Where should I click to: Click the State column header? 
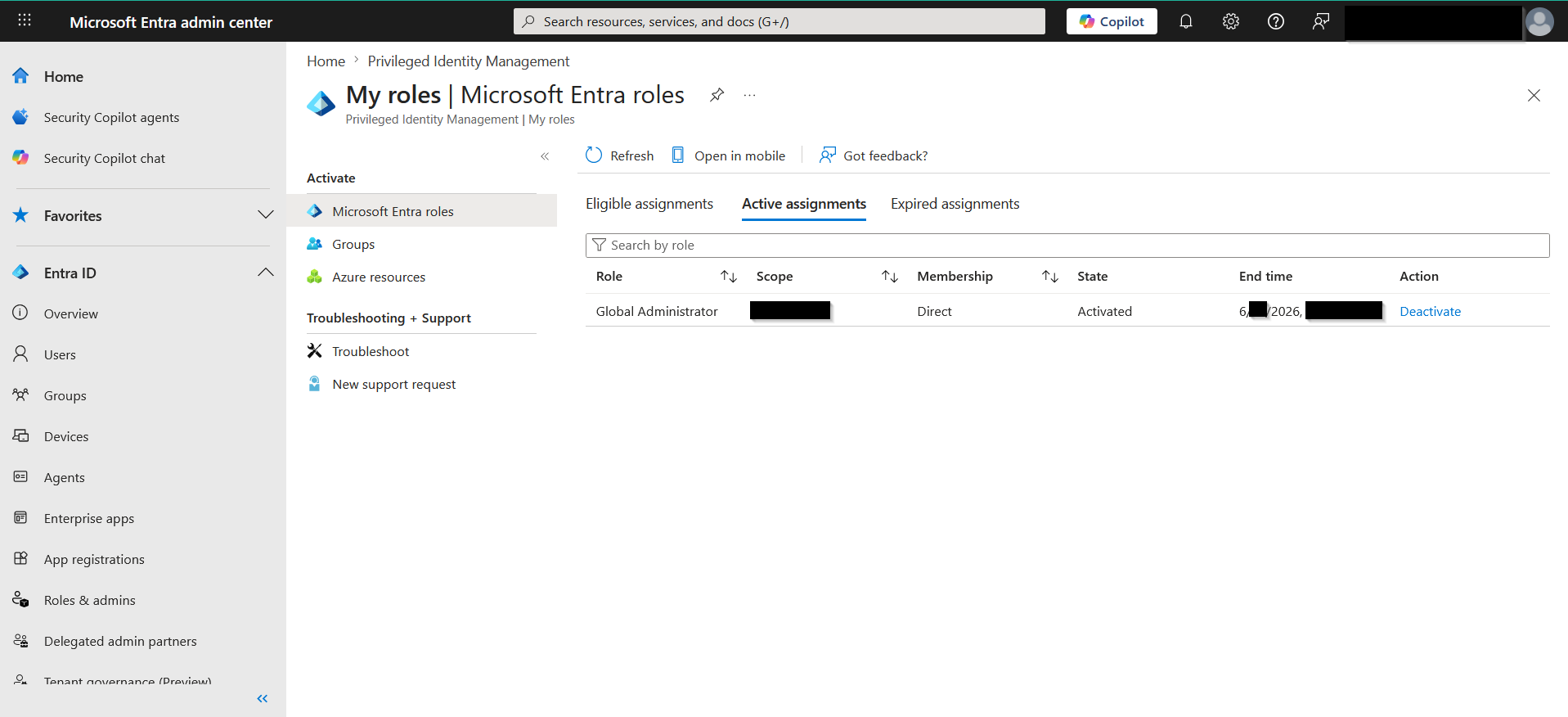coord(1092,277)
